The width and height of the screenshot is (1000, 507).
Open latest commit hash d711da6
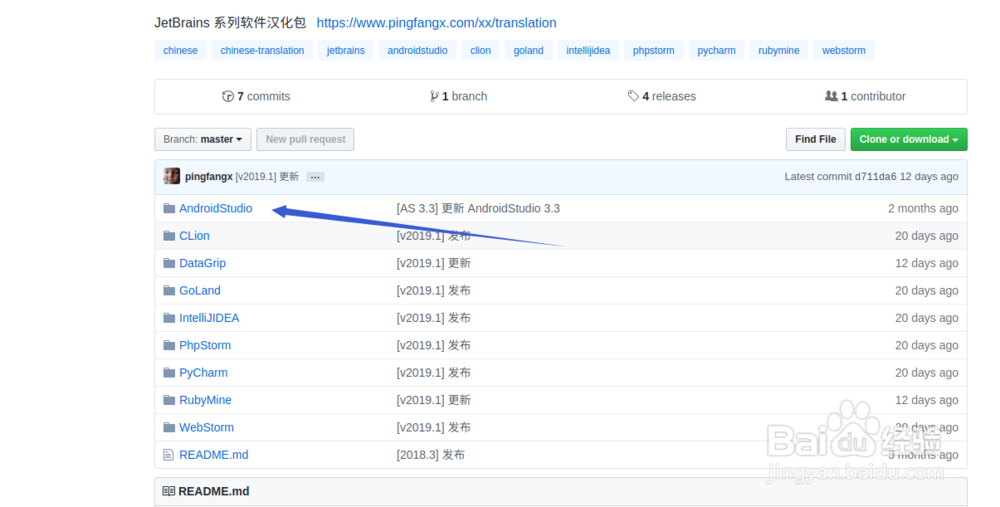[x=876, y=177]
